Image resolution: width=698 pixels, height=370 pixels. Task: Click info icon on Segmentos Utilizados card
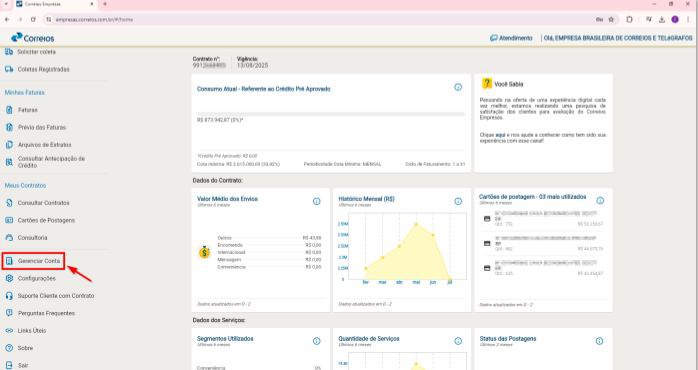point(317,341)
